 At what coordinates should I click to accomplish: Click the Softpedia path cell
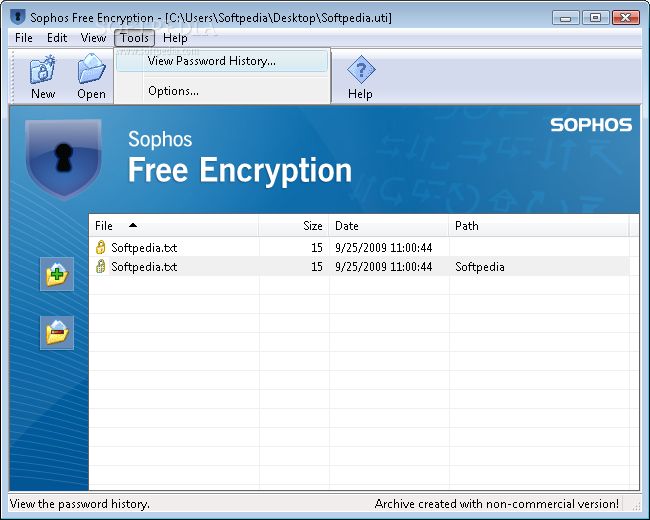(x=480, y=267)
